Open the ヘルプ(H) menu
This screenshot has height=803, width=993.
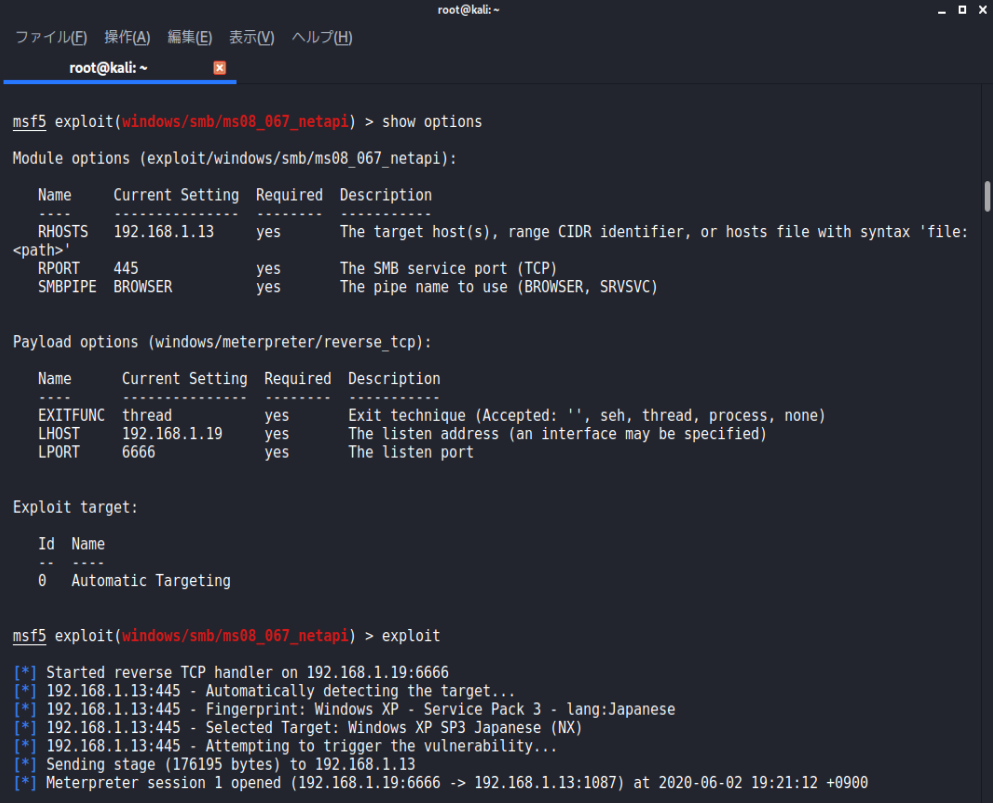point(322,37)
